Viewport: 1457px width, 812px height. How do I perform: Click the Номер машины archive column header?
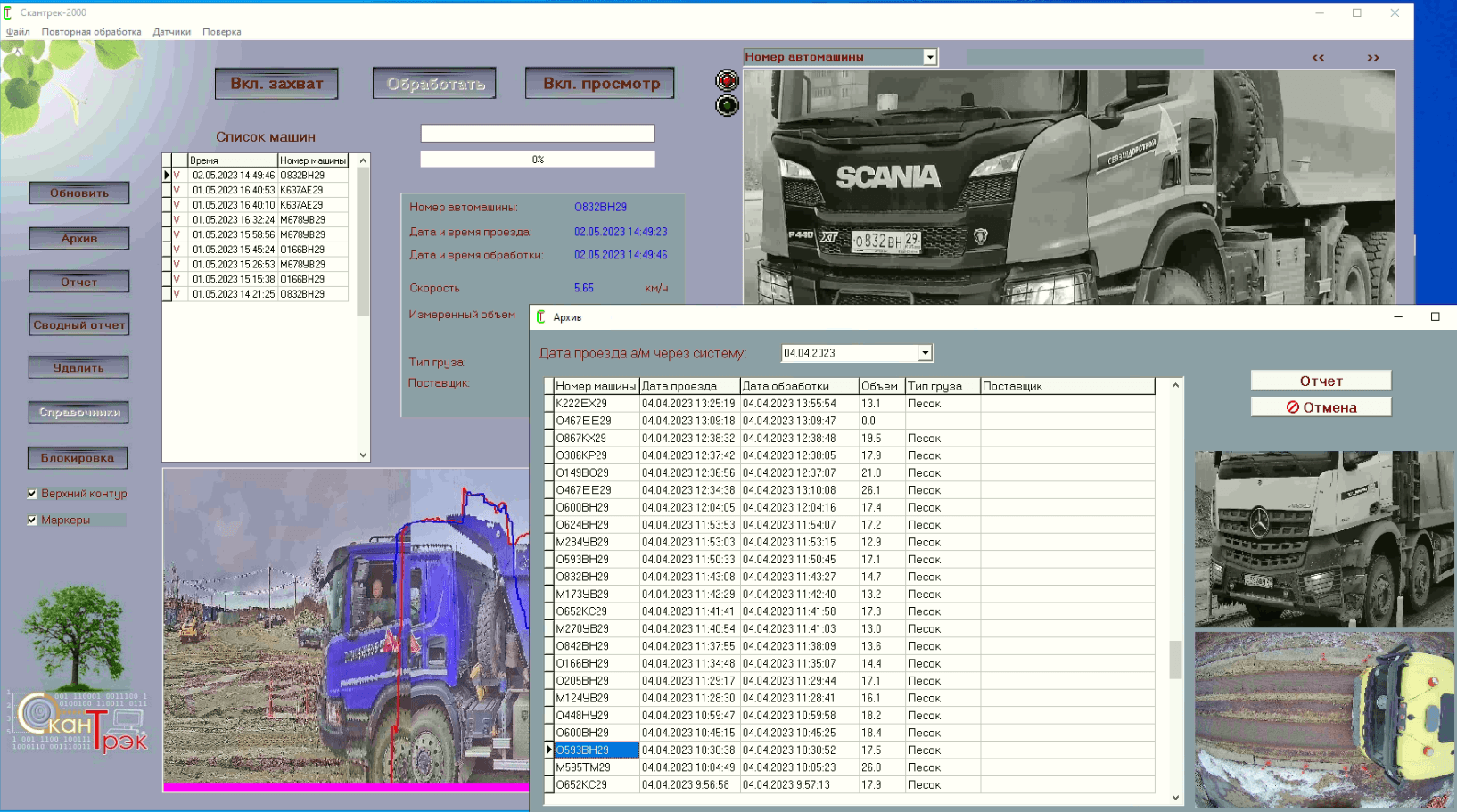(596, 387)
